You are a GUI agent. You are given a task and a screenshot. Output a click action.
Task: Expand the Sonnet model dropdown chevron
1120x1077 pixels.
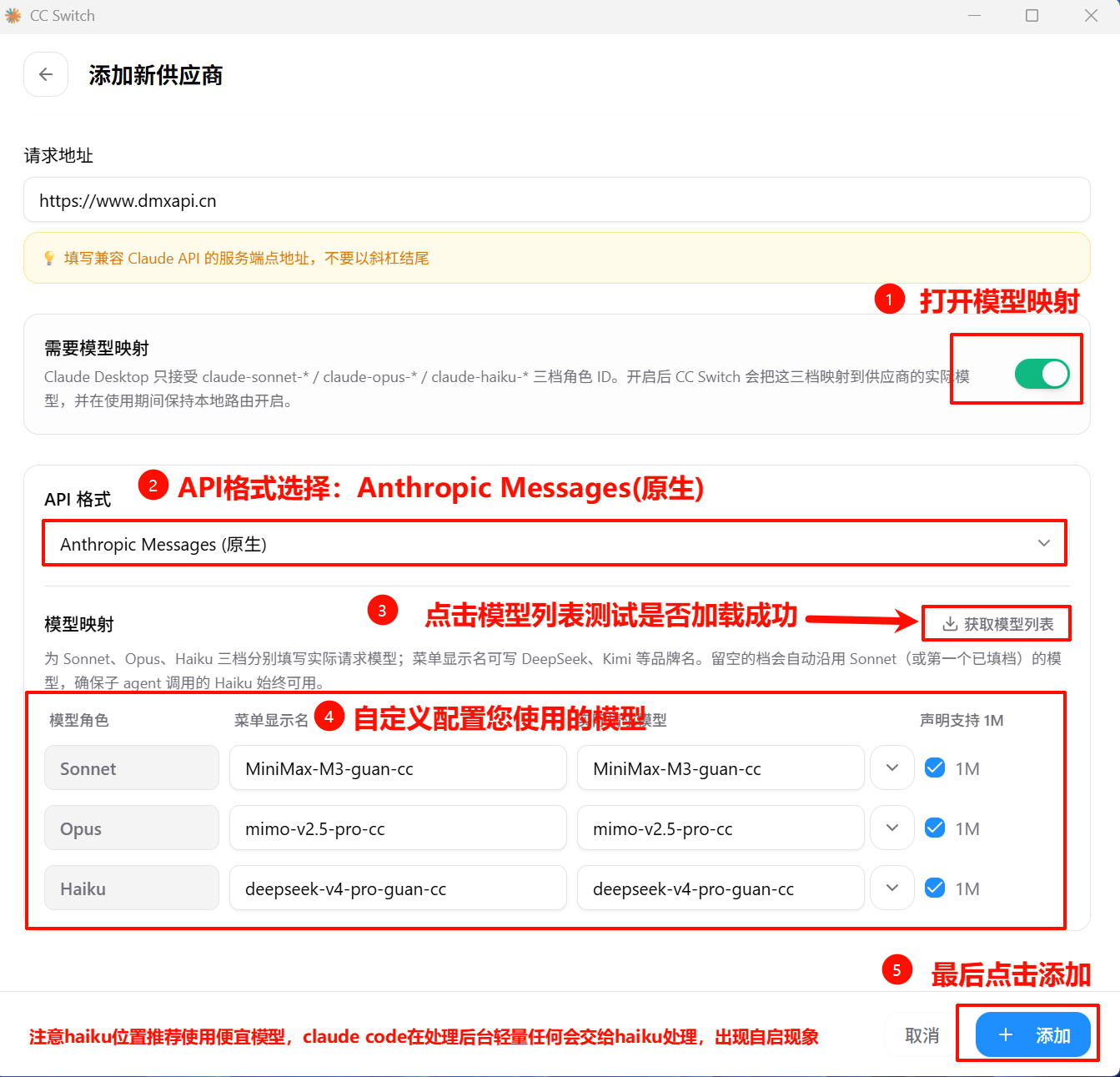pyautogui.click(x=892, y=767)
